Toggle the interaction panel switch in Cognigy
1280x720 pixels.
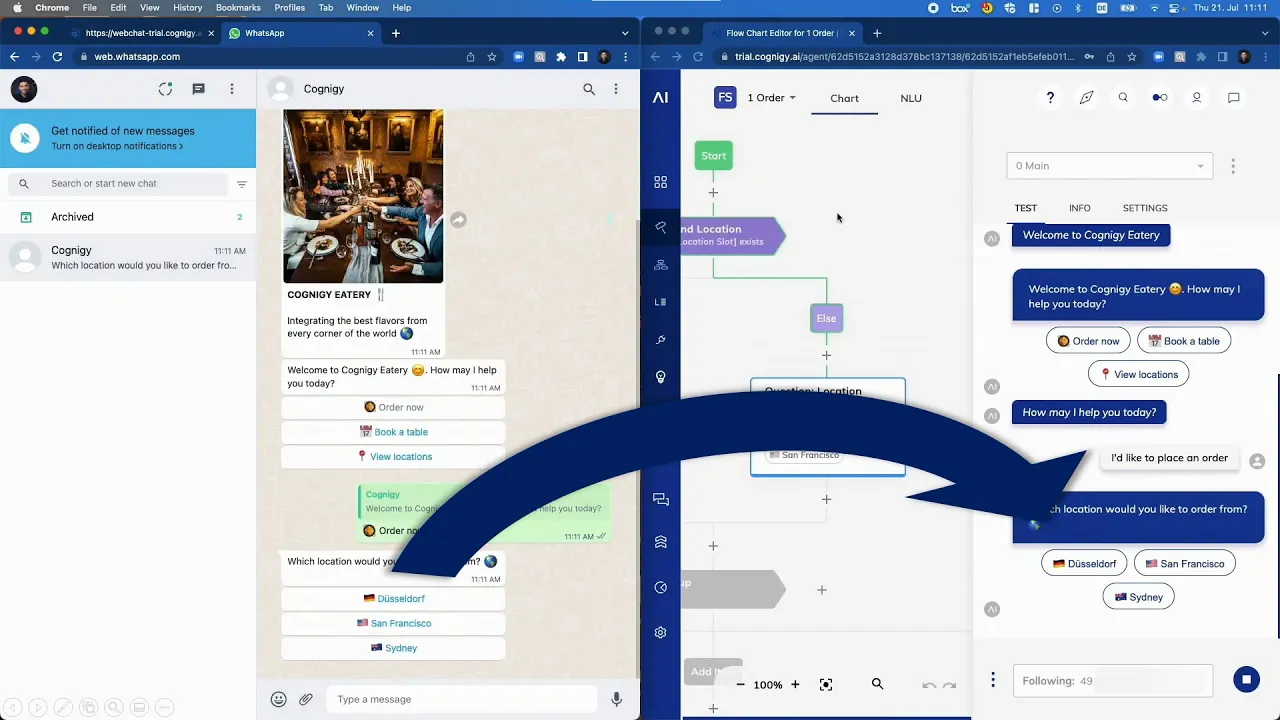click(x=1160, y=98)
